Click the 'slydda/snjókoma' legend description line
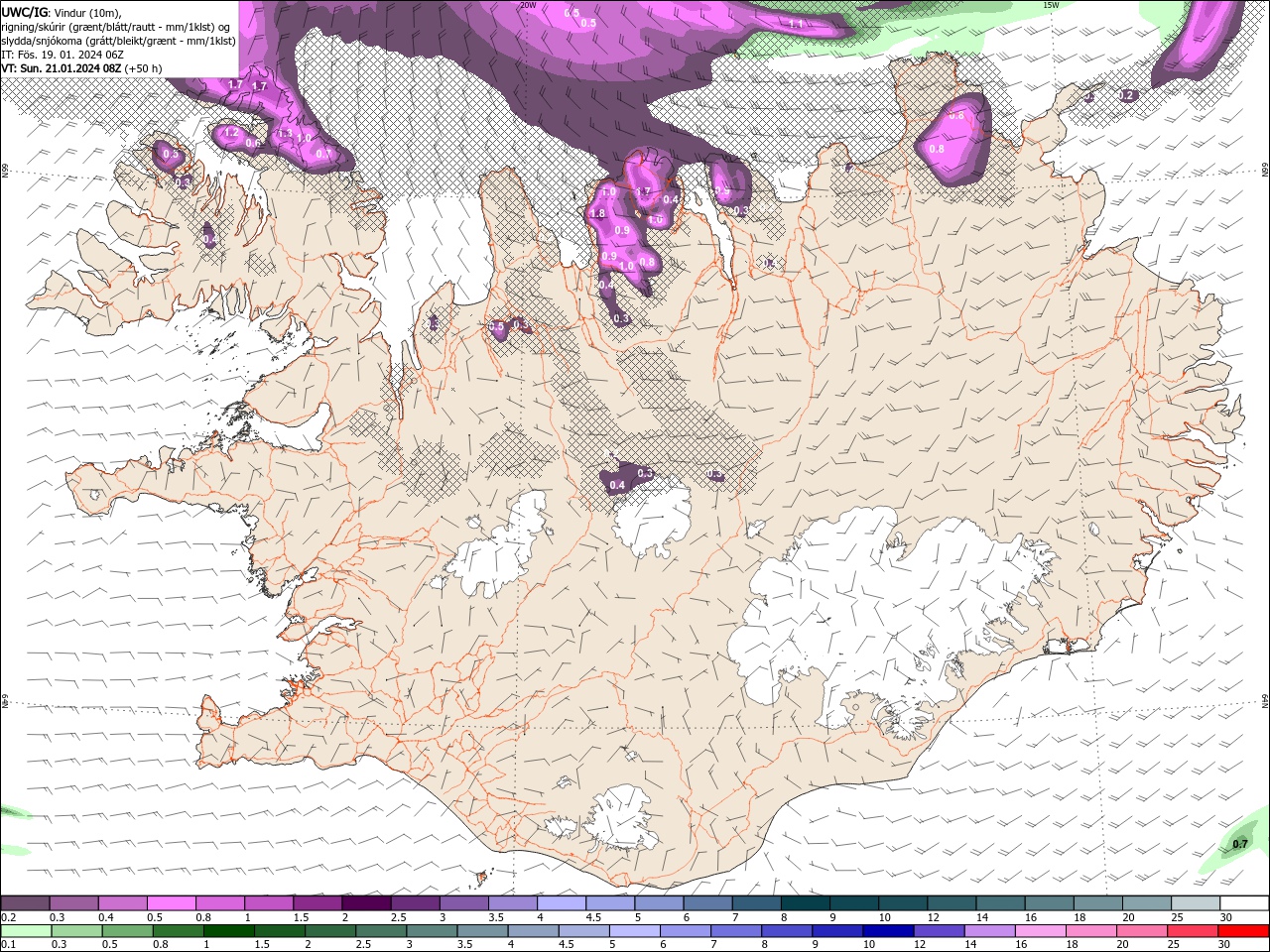The height and width of the screenshot is (952, 1270). pyautogui.click(x=119, y=41)
